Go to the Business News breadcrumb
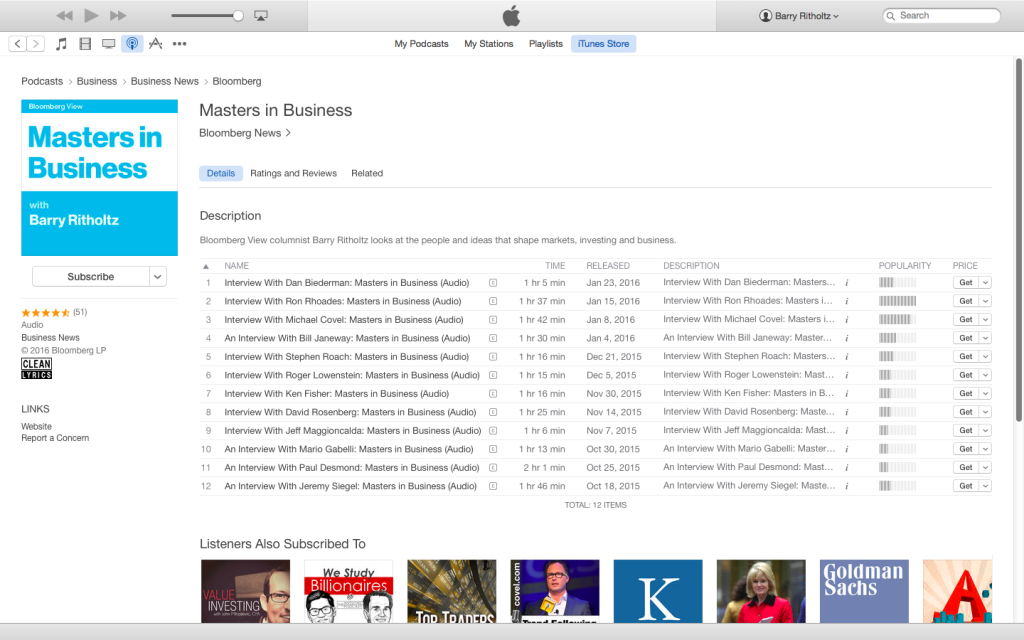The width and height of the screenshot is (1024, 640). tap(165, 82)
